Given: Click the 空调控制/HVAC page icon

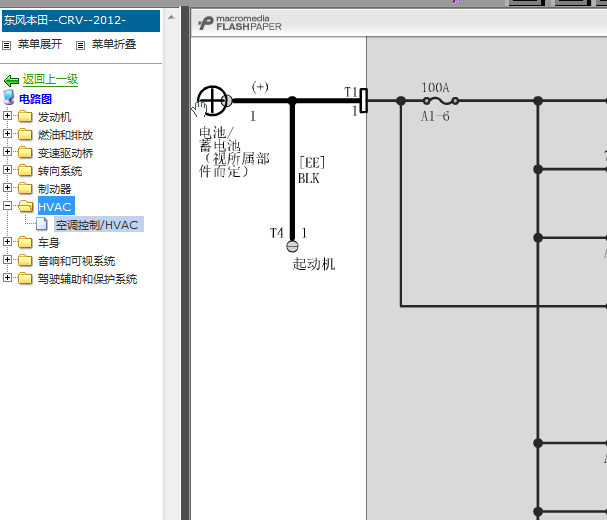Looking at the screenshot, I should click(42, 224).
